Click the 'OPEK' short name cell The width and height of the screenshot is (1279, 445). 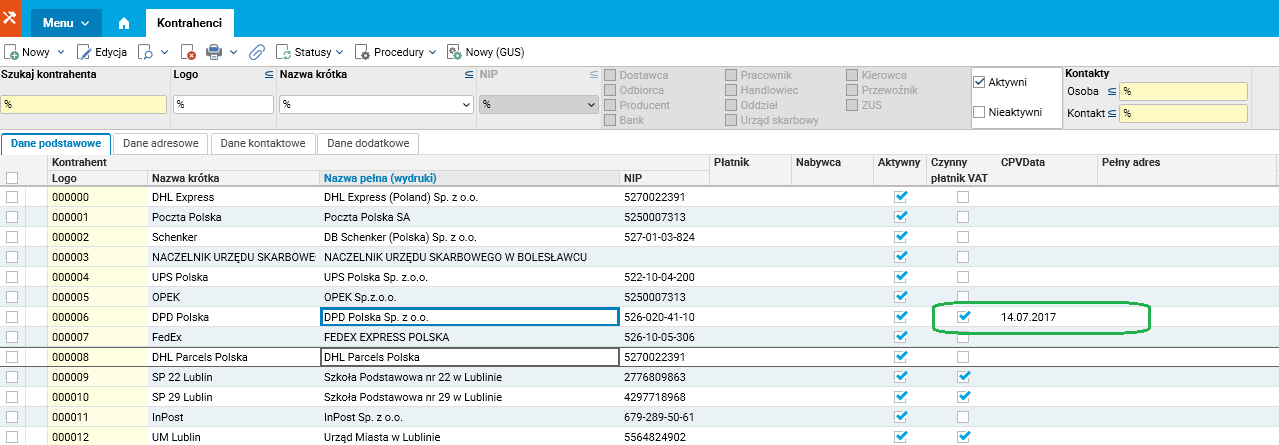point(233,297)
